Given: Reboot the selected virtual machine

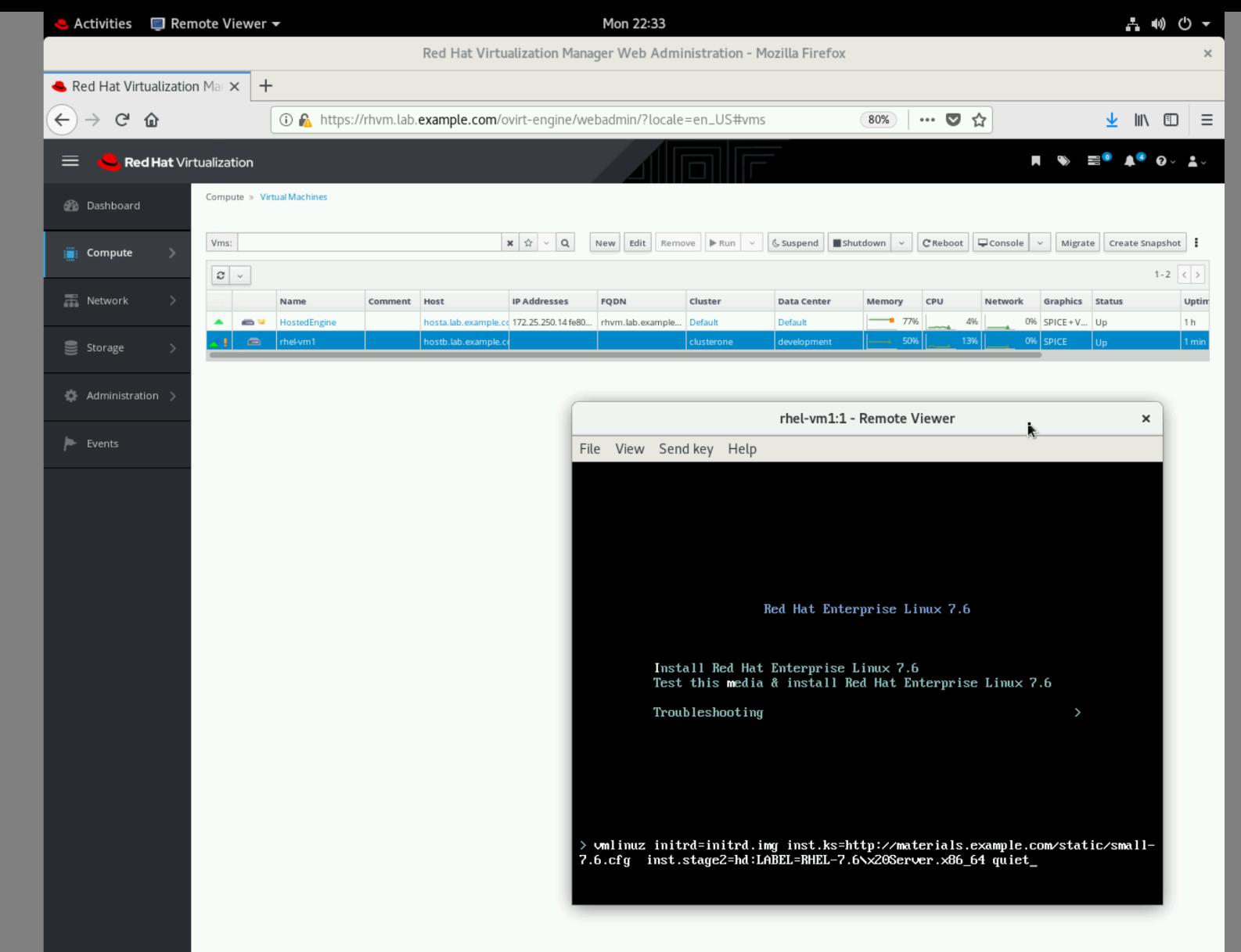Looking at the screenshot, I should click(943, 242).
